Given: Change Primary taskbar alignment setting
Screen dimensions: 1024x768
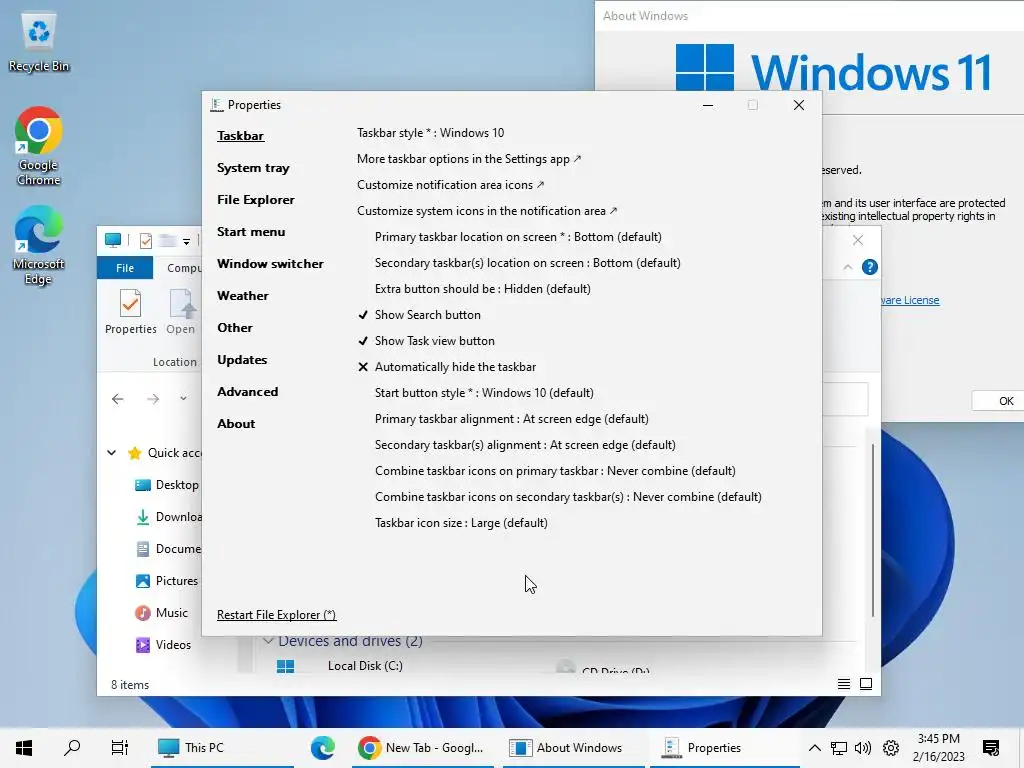Looking at the screenshot, I should point(511,419).
